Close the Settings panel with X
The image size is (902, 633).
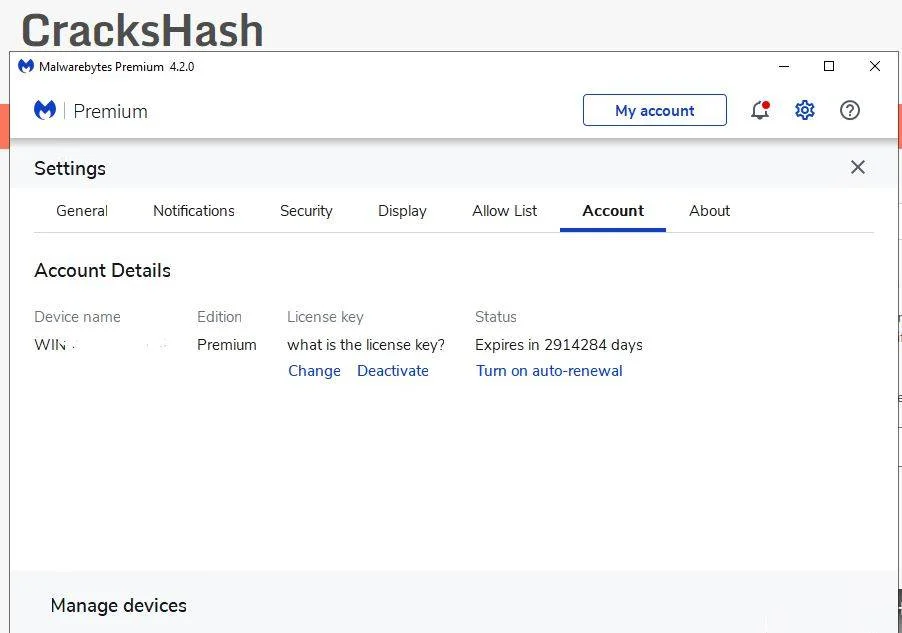[858, 167]
